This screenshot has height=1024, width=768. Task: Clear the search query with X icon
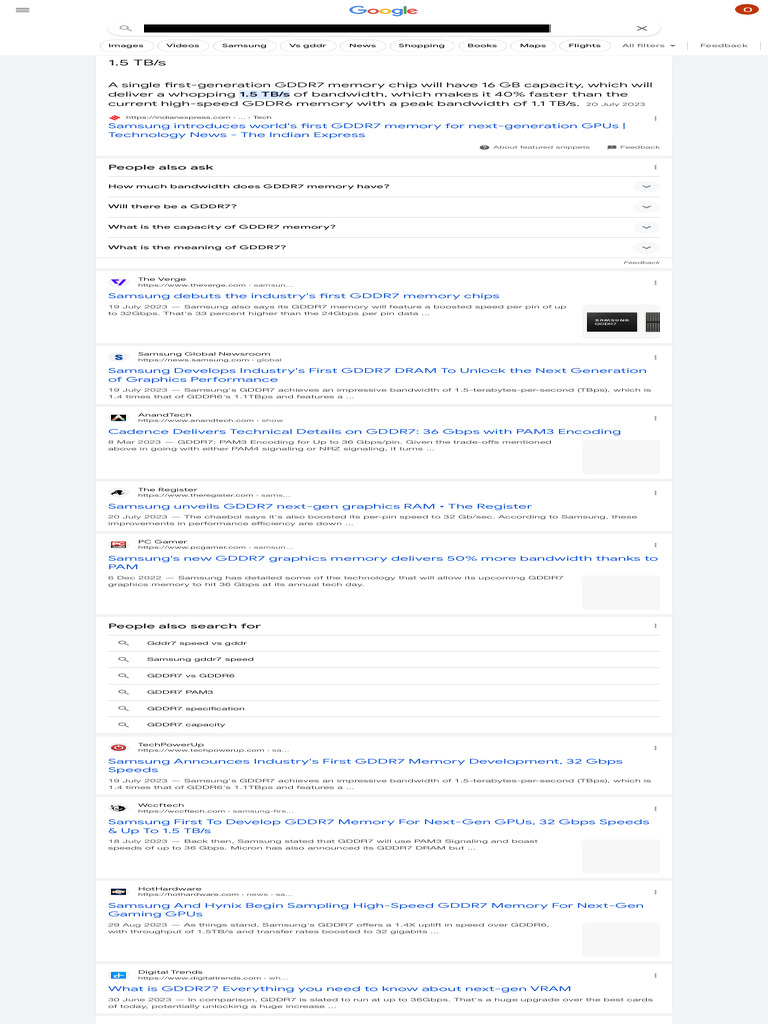tap(642, 28)
